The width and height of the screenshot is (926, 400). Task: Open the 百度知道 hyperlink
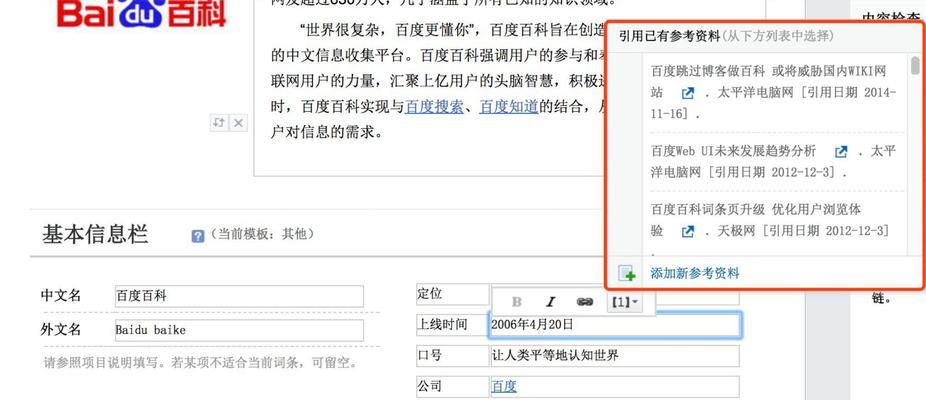(x=508, y=107)
